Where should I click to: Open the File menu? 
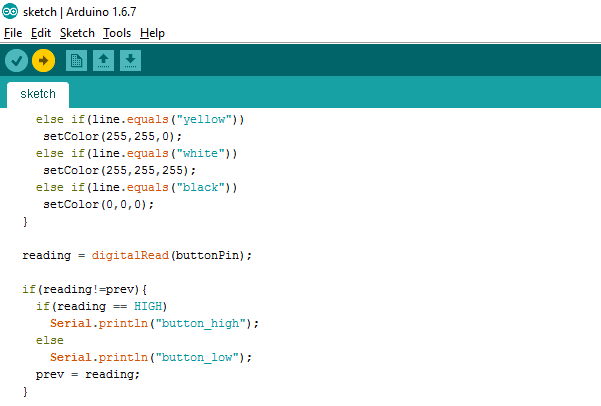pyautogui.click(x=13, y=33)
